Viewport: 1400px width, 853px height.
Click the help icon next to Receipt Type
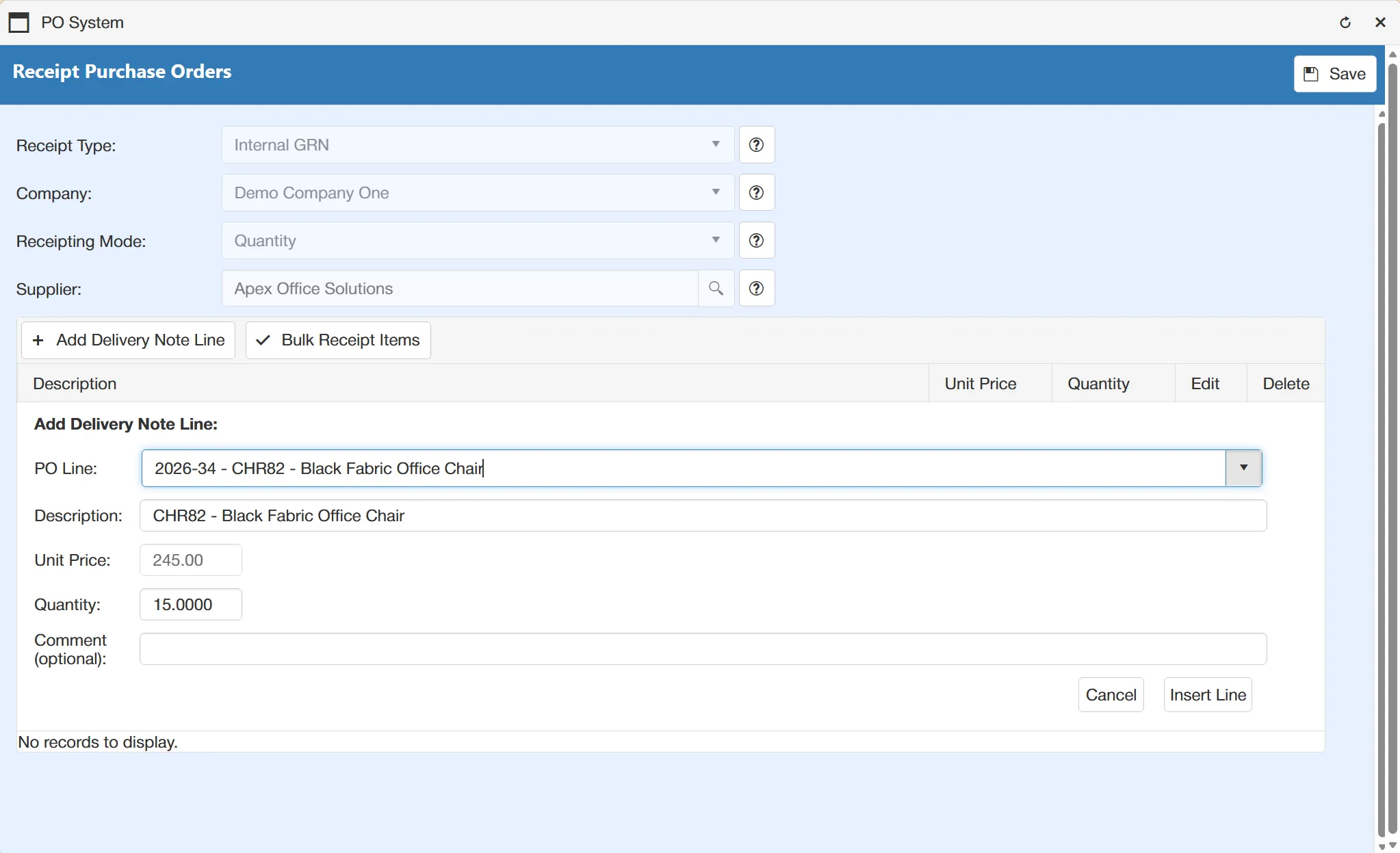coord(756,145)
